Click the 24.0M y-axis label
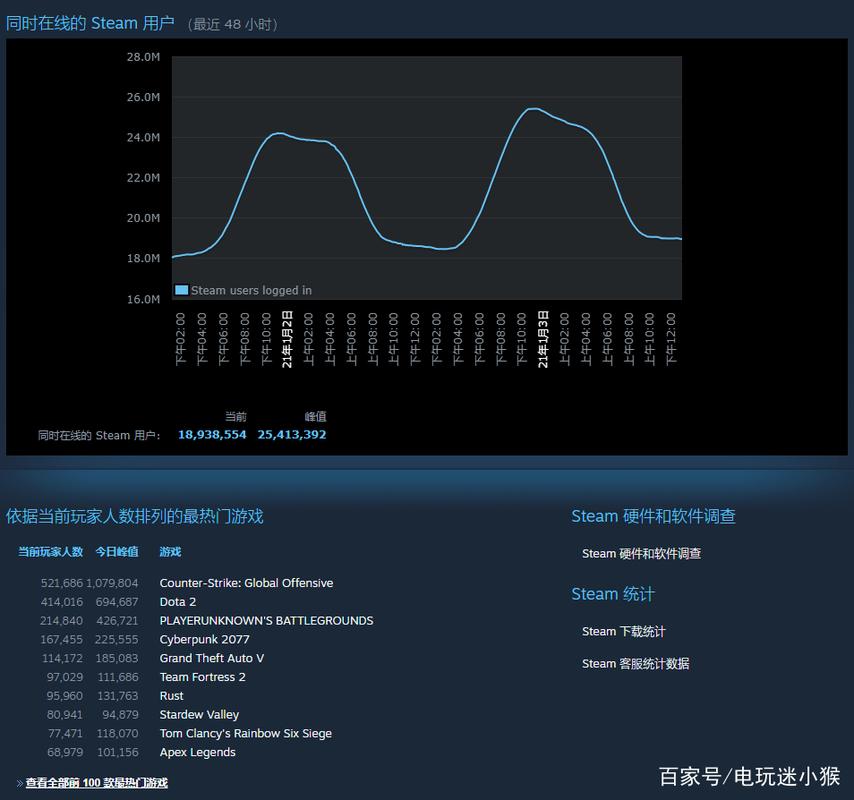This screenshot has width=854, height=800. (x=143, y=137)
